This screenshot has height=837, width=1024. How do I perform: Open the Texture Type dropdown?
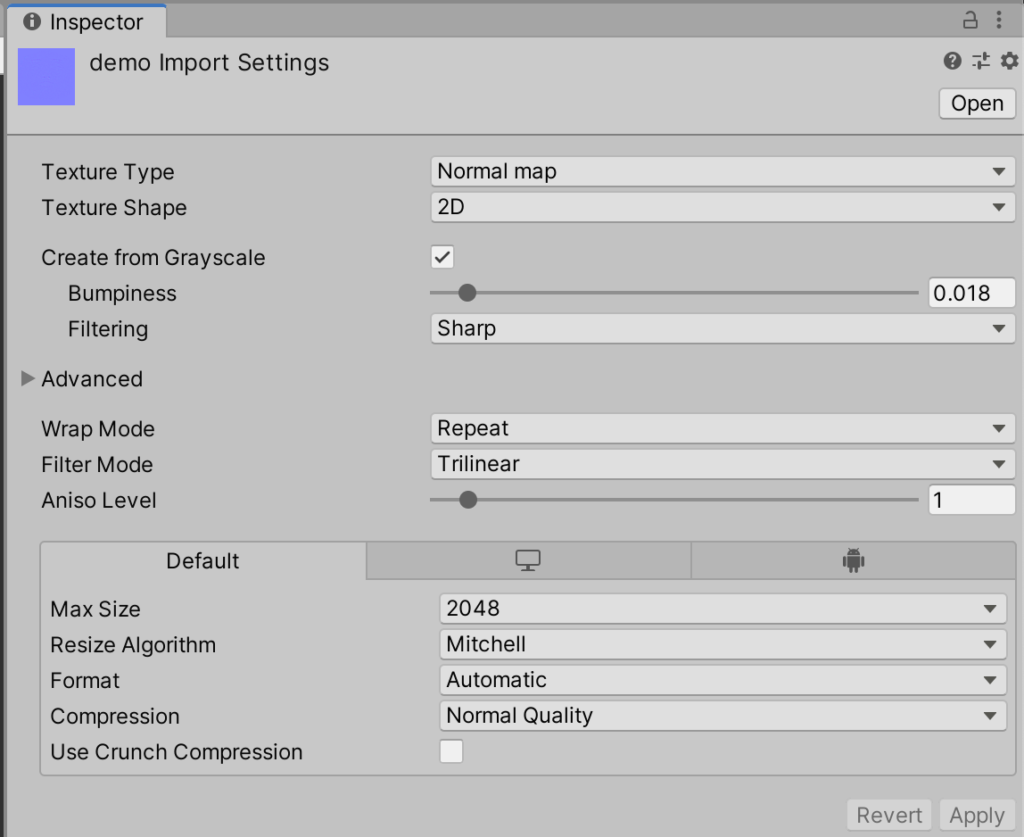[722, 171]
